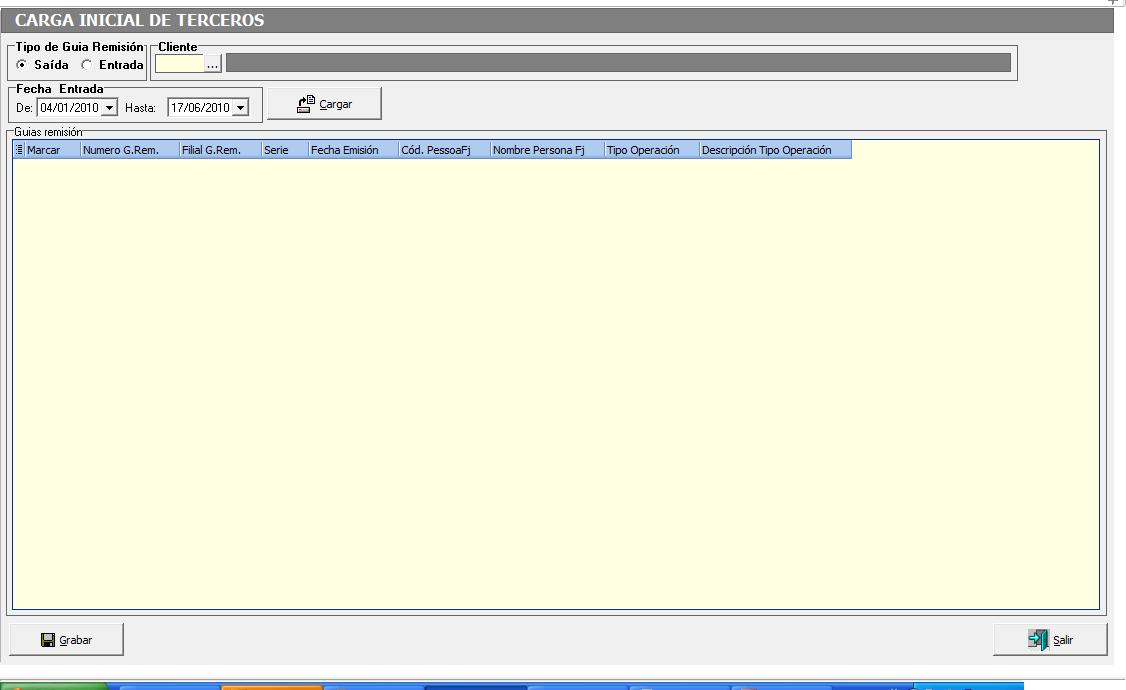Click inside the De date field
The height and width of the screenshot is (690, 1126).
coord(70,108)
